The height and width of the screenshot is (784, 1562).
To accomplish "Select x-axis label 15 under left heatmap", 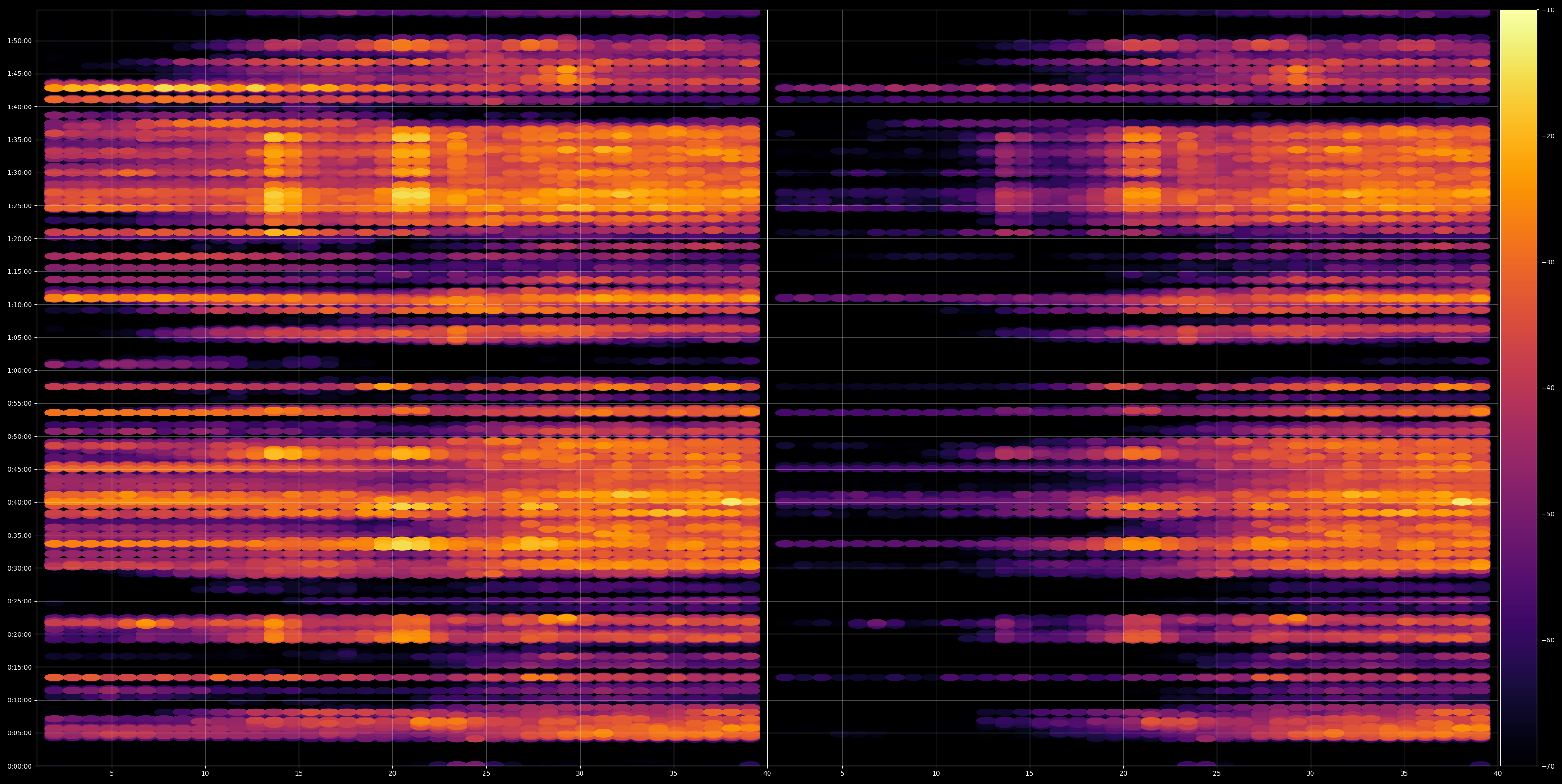I will click(299, 774).
